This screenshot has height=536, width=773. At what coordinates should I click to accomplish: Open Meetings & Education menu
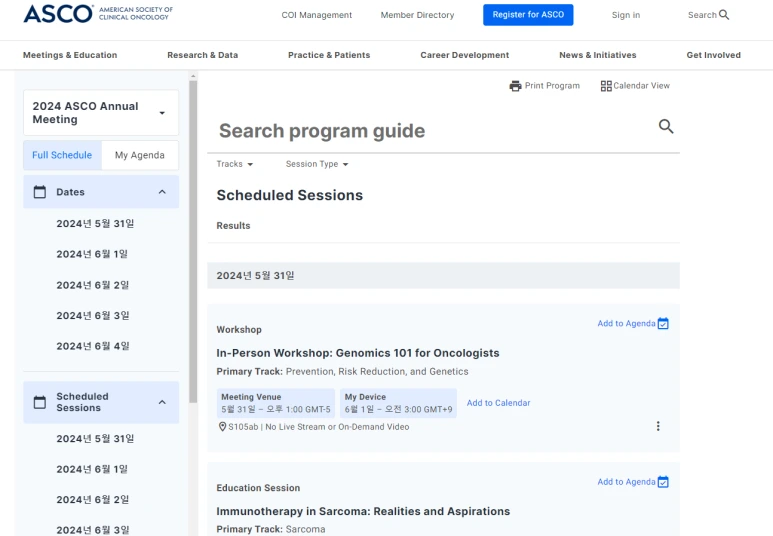click(70, 55)
